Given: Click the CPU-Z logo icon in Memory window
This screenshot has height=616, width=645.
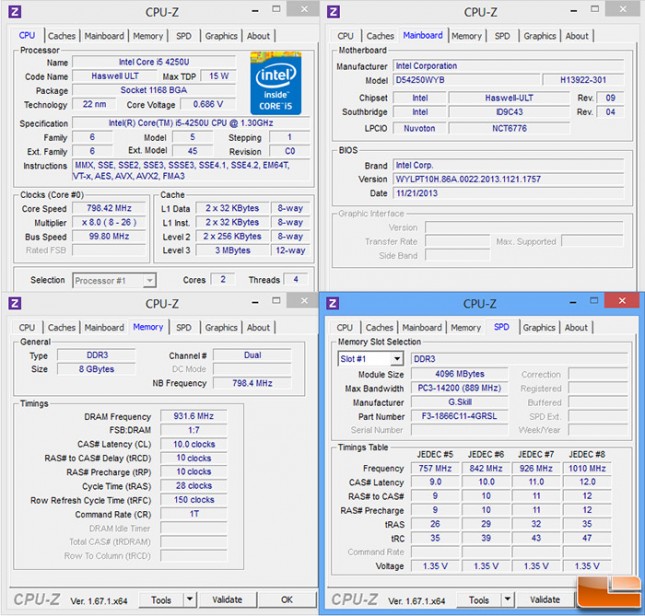Looking at the screenshot, I should pyautogui.click(x=14, y=303).
